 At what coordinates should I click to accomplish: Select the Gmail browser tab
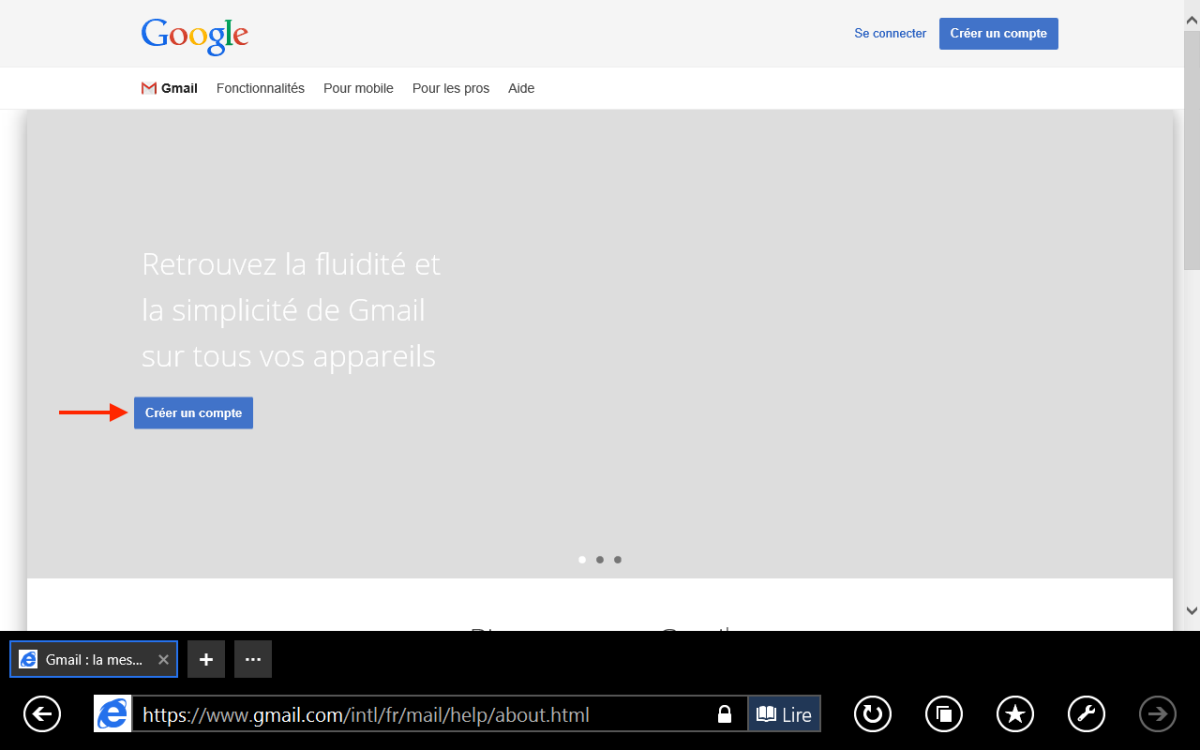point(94,659)
